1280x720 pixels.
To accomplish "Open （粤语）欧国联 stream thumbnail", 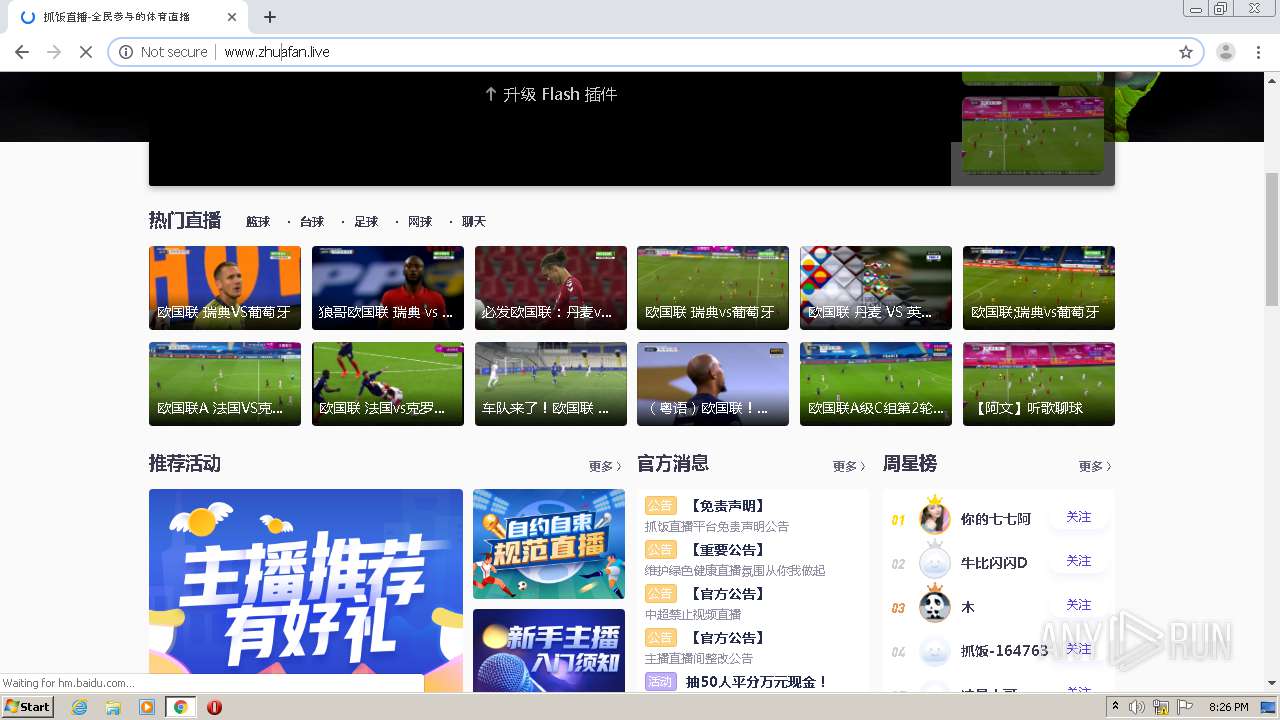I will click(x=713, y=384).
